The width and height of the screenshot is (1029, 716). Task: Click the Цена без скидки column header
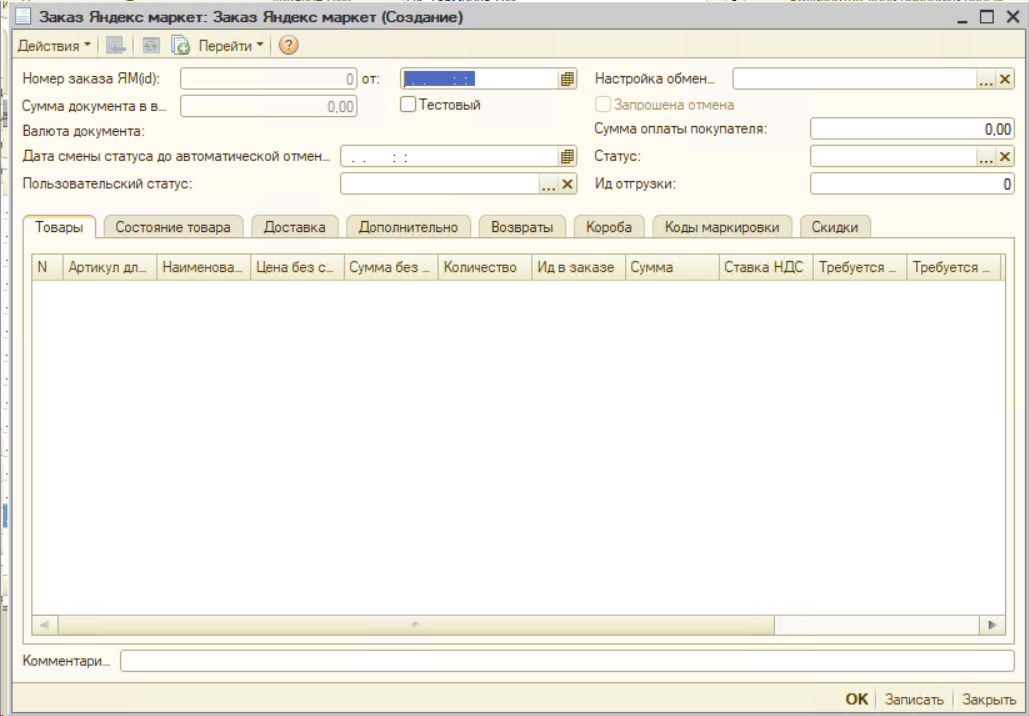click(x=297, y=267)
